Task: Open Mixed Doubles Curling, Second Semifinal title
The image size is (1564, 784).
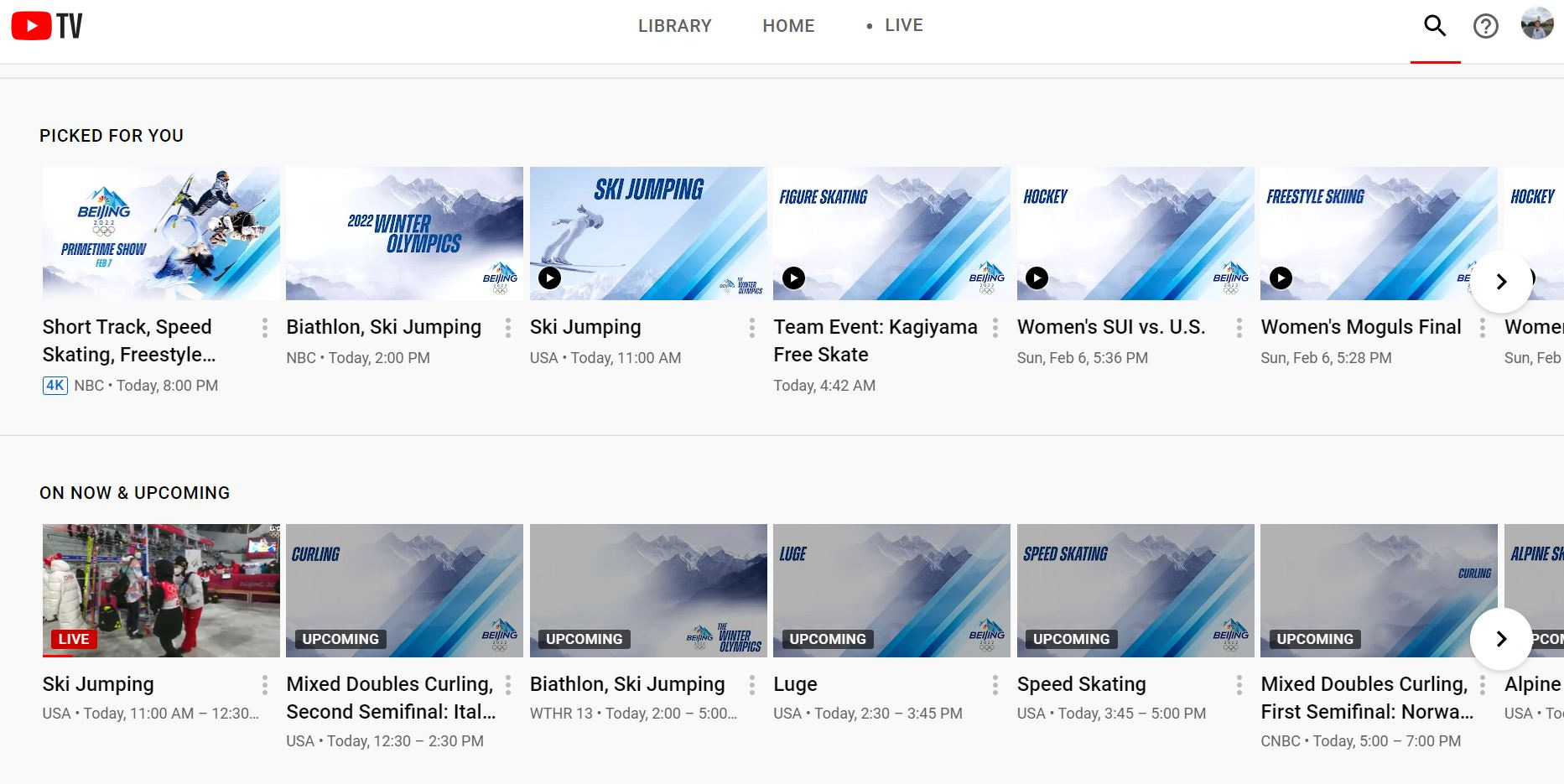Action: click(x=392, y=698)
